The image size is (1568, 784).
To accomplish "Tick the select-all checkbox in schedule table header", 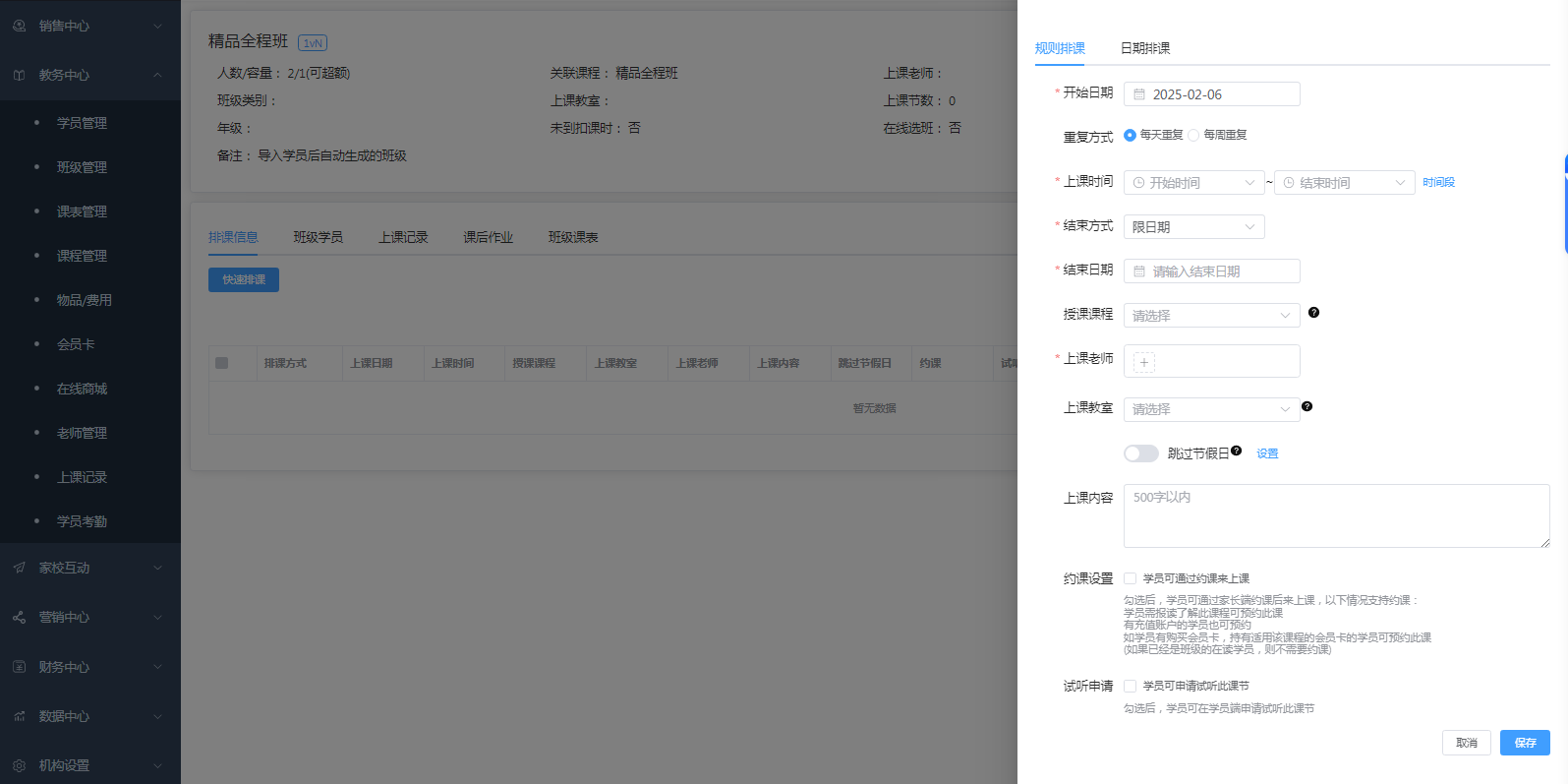I will tap(222, 363).
